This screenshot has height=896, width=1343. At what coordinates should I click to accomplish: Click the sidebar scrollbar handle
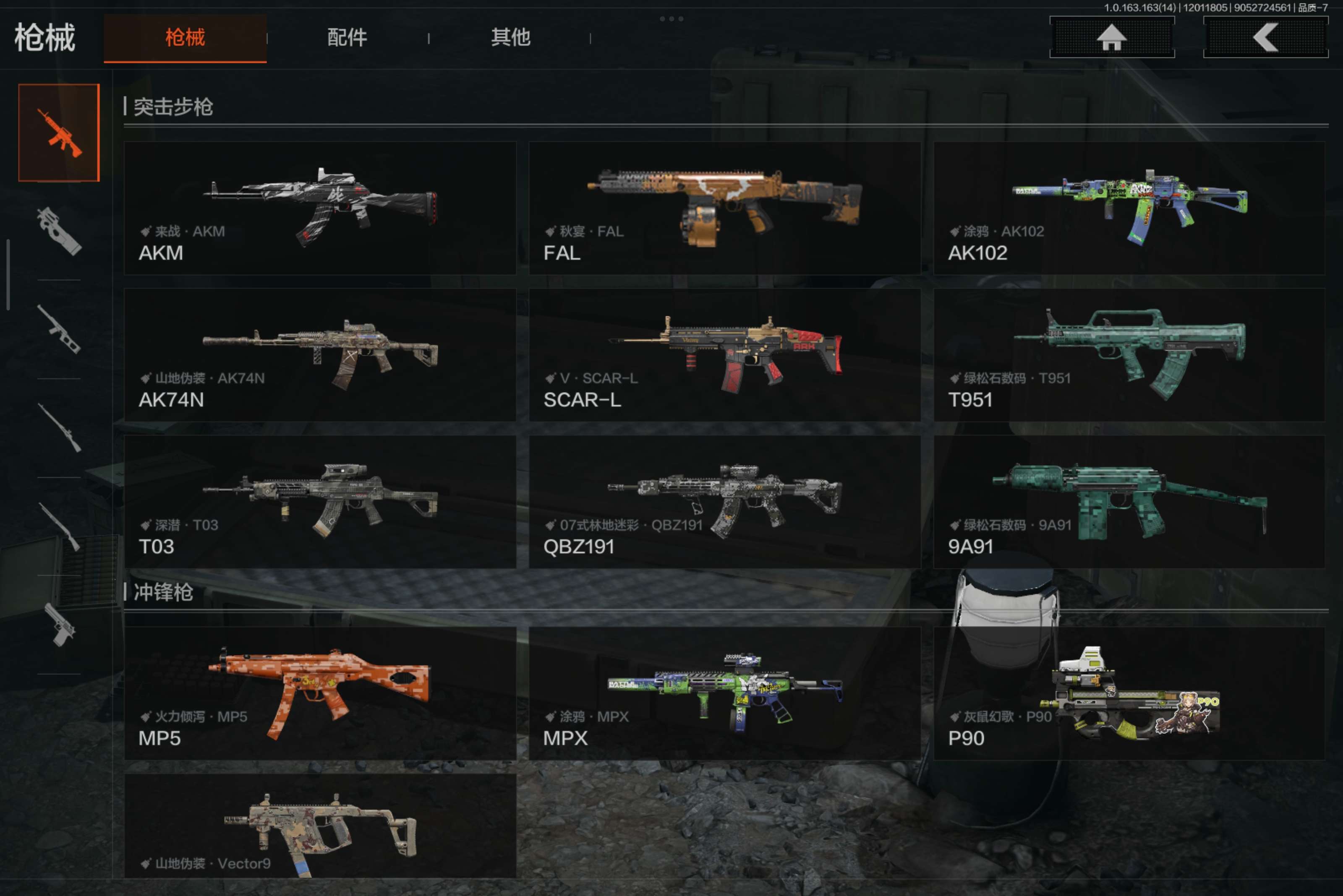click(x=8, y=275)
